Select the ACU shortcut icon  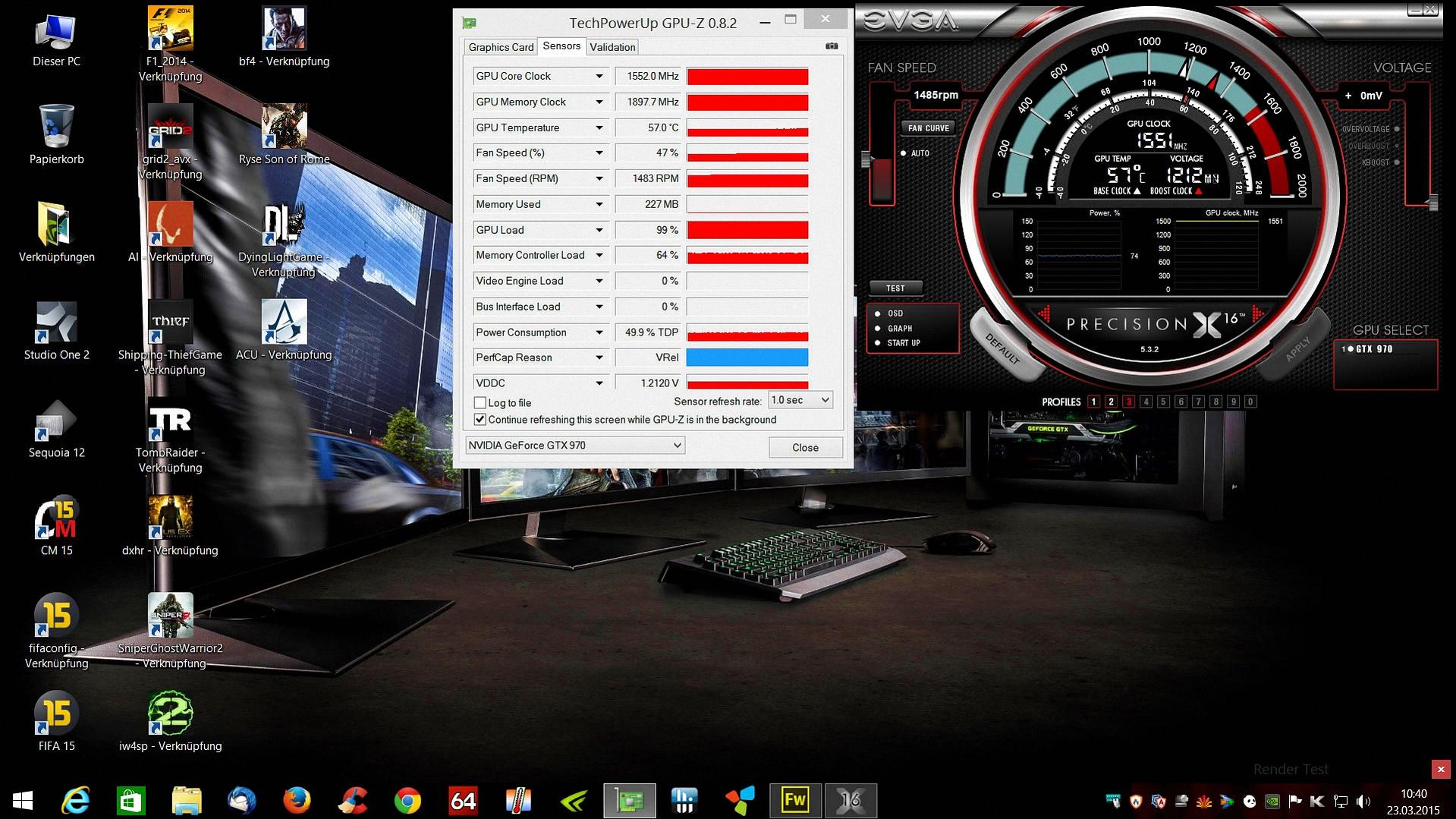(284, 322)
